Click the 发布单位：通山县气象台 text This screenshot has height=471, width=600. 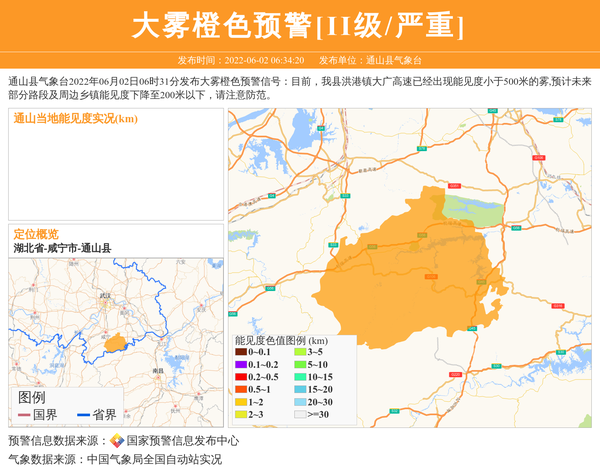tap(370, 60)
